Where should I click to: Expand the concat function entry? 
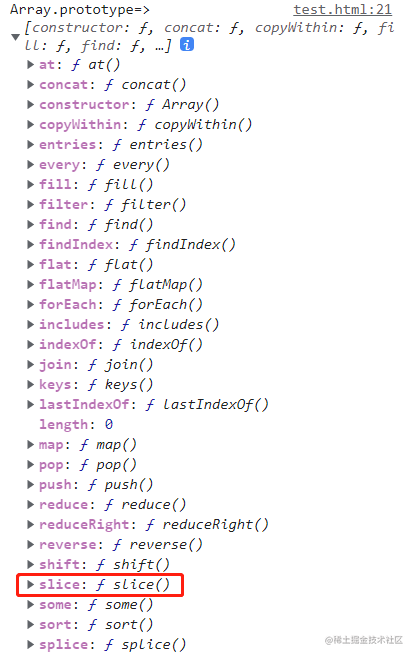[x=30, y=84]
